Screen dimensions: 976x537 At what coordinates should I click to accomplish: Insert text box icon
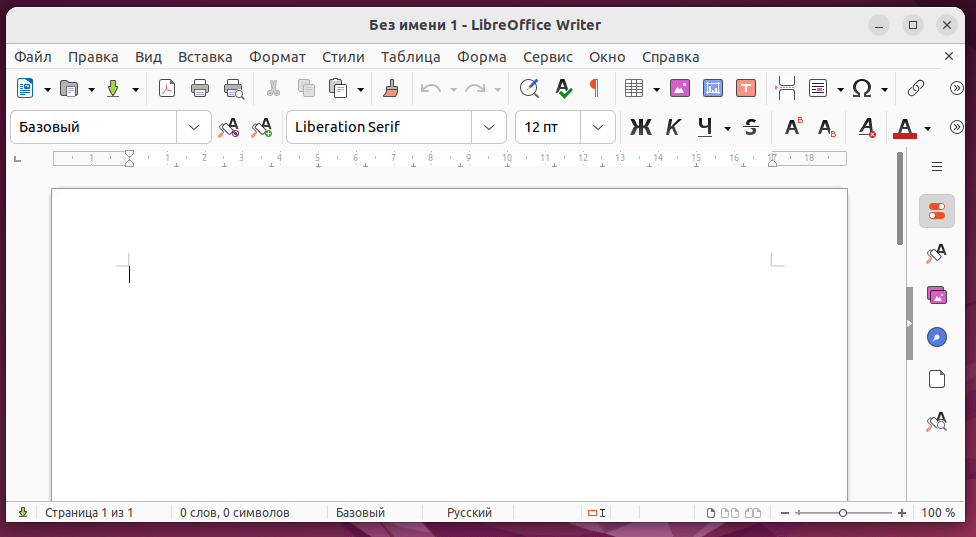coord(746,88)
